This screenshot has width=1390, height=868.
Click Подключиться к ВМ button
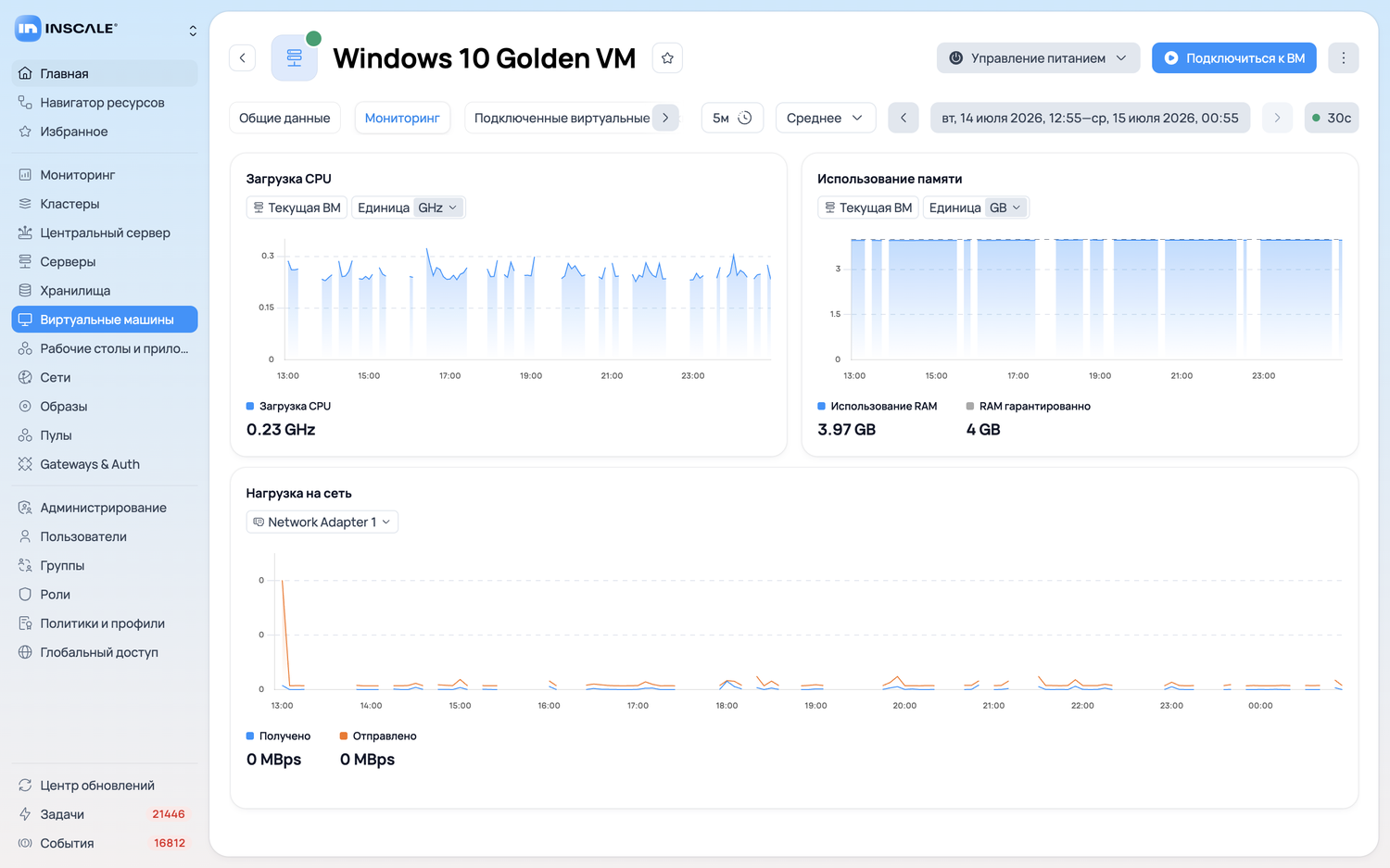coord(1234,57)
